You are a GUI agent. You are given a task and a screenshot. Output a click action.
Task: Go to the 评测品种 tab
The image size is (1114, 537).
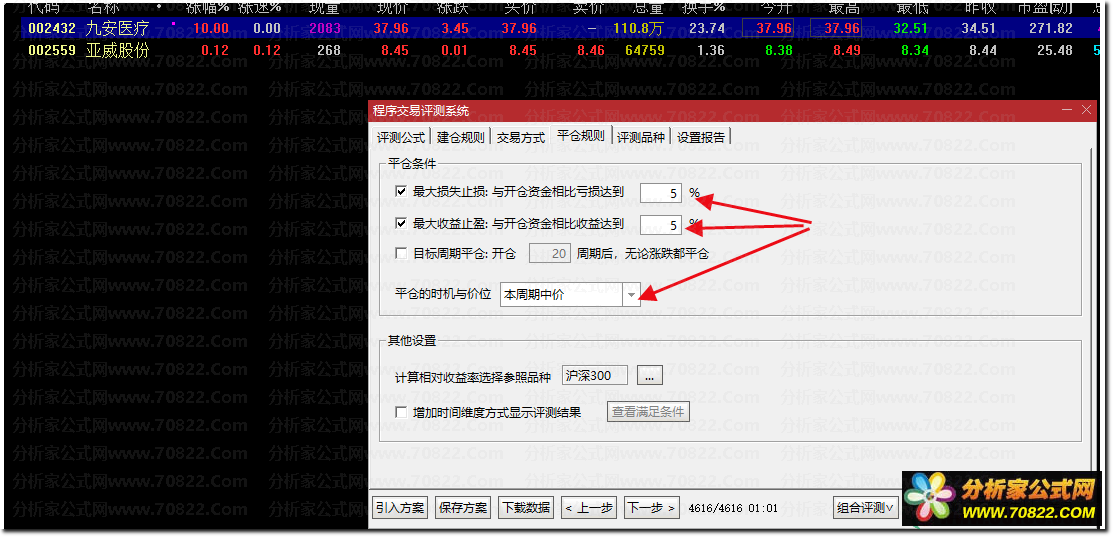point(641,138)
